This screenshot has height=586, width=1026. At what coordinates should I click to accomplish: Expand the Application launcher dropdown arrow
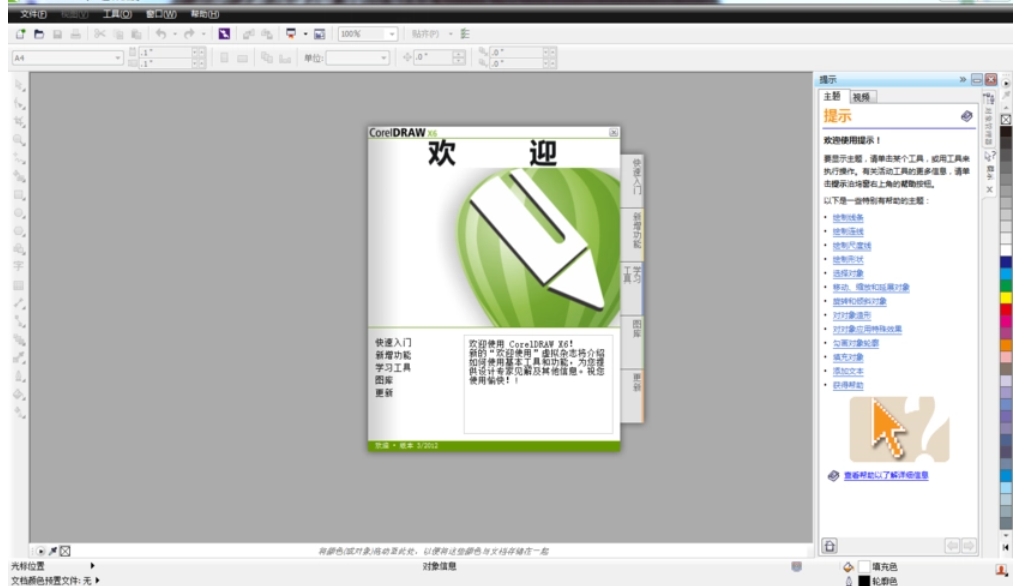click(305, 34)
